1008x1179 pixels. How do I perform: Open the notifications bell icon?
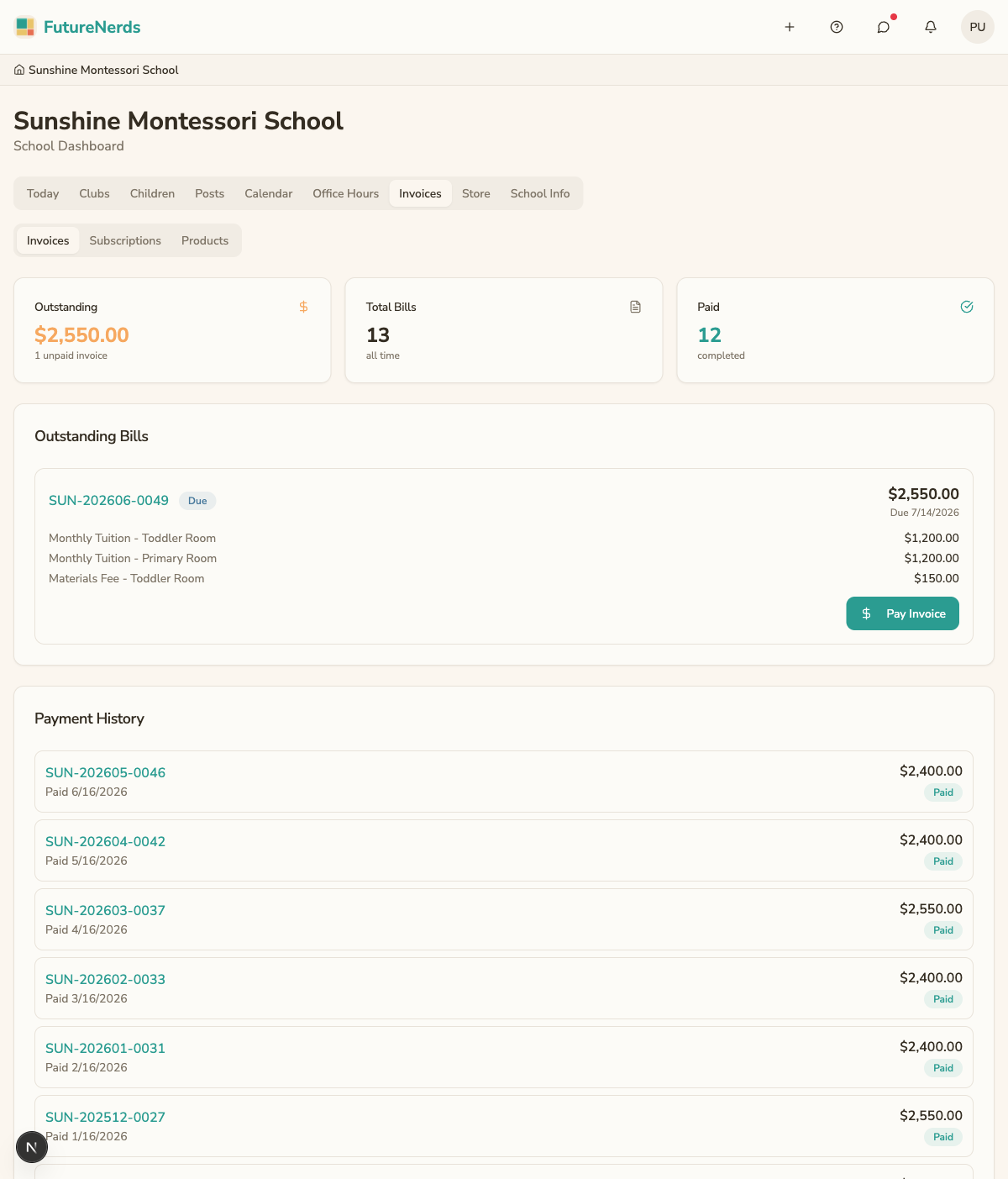pyautogui.click(x=931, y=27)
